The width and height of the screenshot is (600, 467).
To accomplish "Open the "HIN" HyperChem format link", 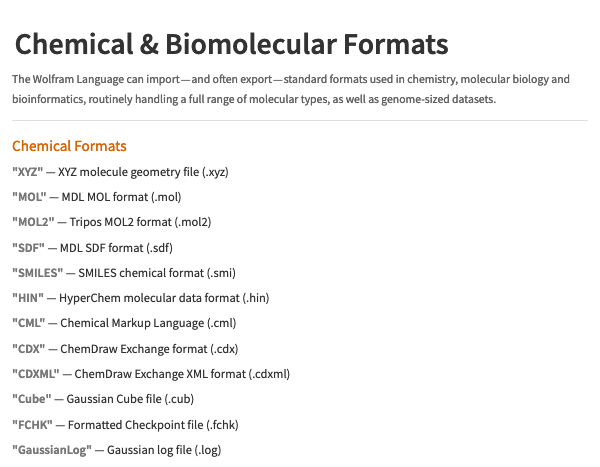I will [28, 298].
